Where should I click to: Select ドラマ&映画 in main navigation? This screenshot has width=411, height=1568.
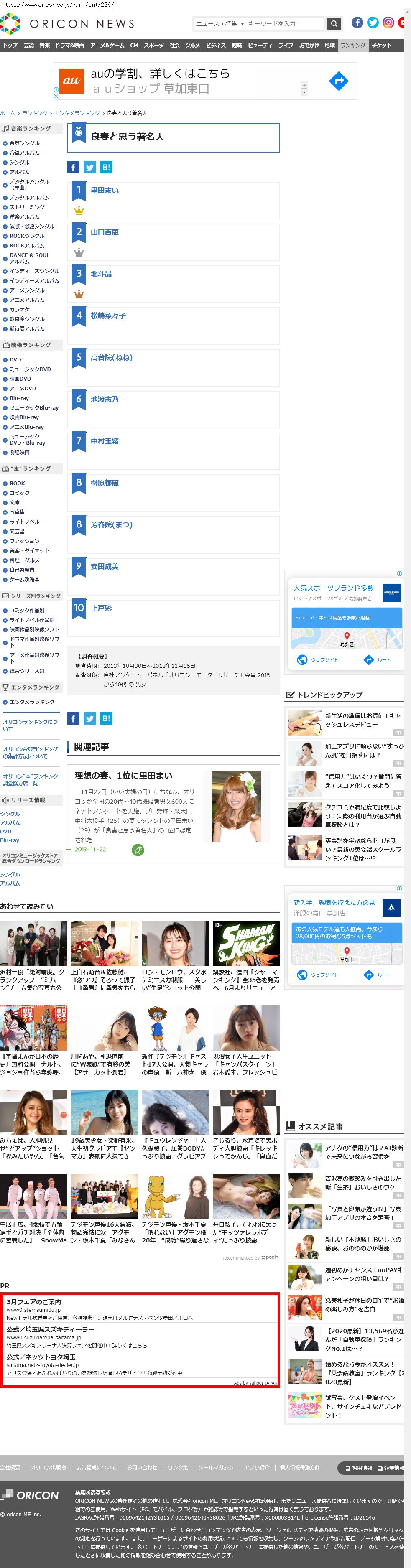click(70, 46)
